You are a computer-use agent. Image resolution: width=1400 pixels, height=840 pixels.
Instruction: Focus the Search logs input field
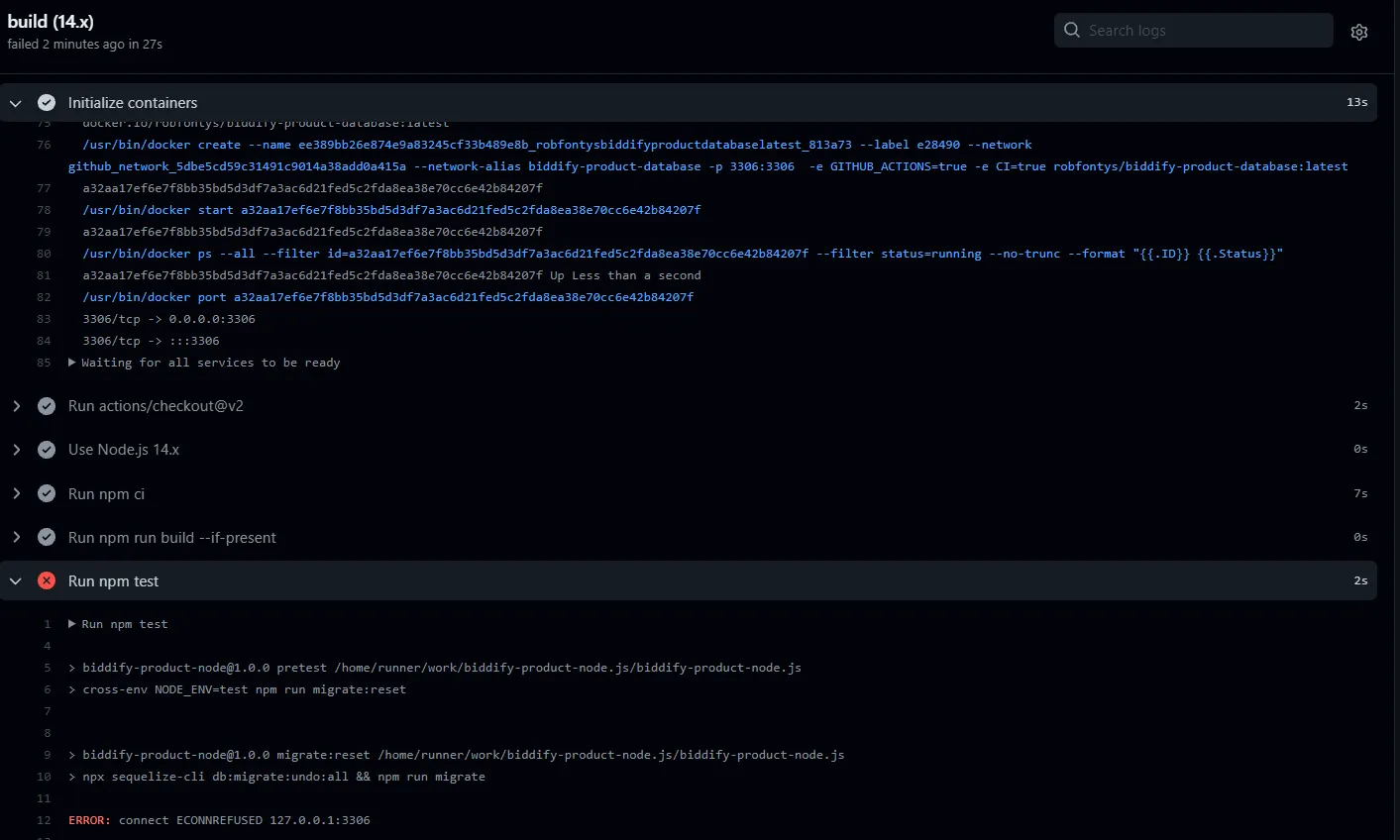point(1193,30)
